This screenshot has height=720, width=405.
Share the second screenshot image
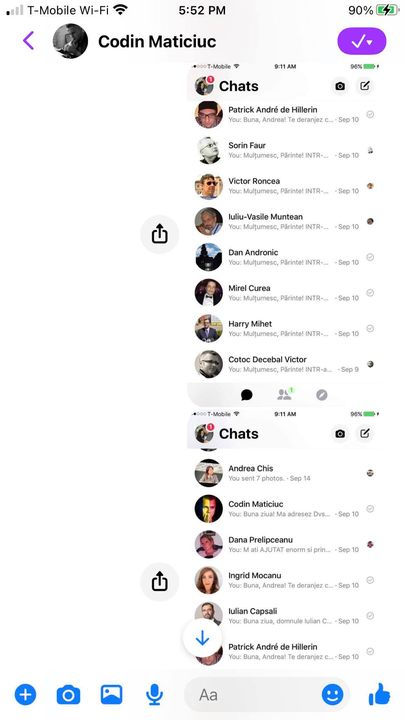tap(159, 582)
